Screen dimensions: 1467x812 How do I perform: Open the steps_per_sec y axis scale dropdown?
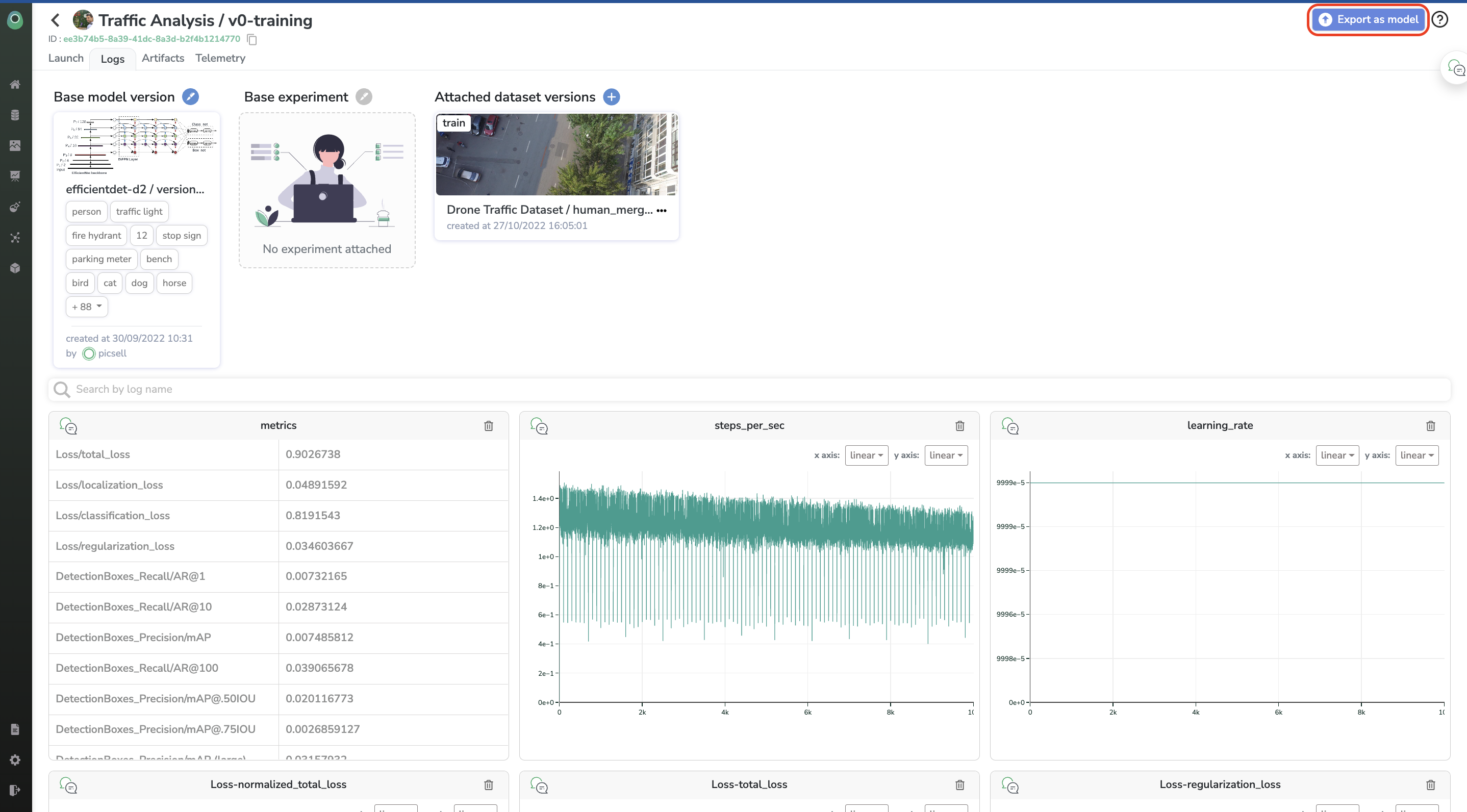[x=945, y=455]
